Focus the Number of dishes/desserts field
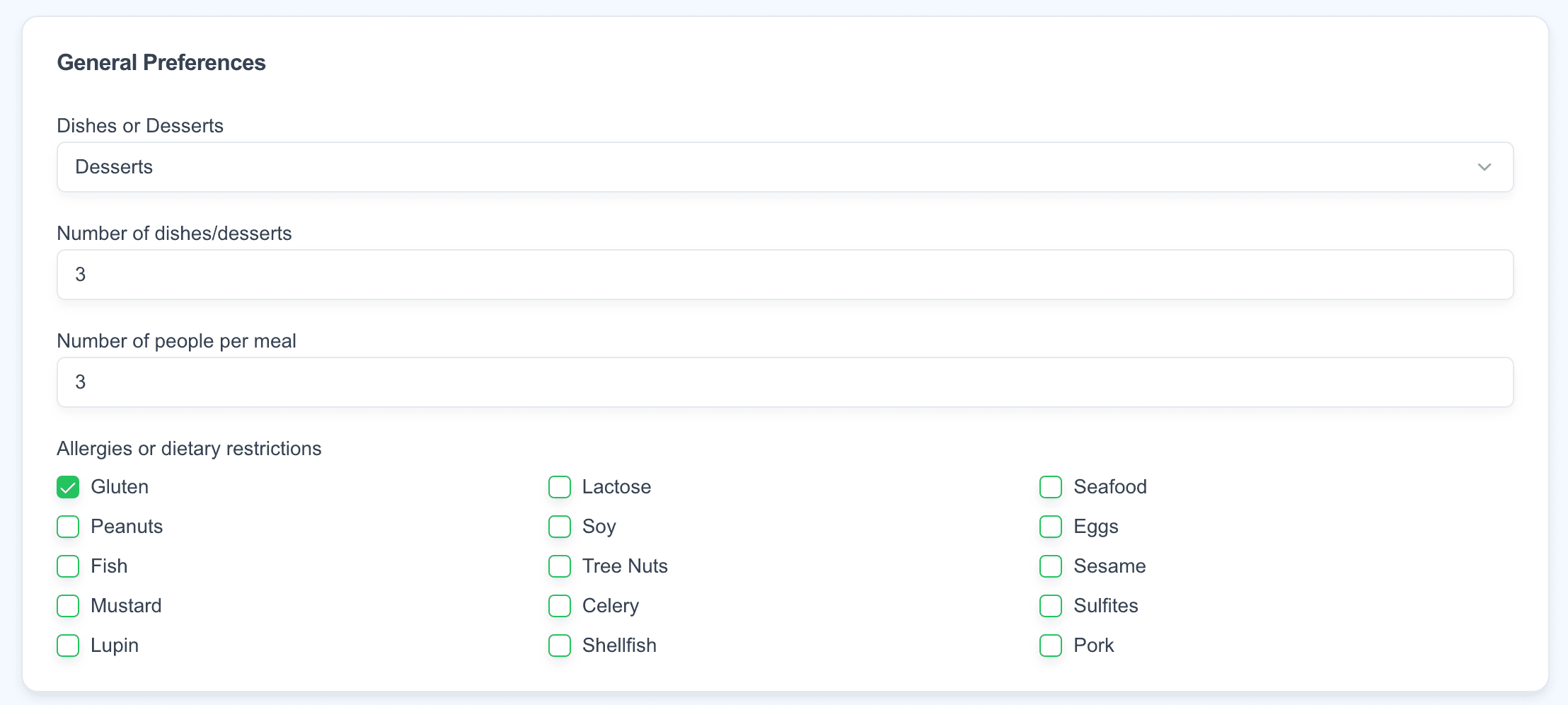The image size is (1568, 705). 784,275
